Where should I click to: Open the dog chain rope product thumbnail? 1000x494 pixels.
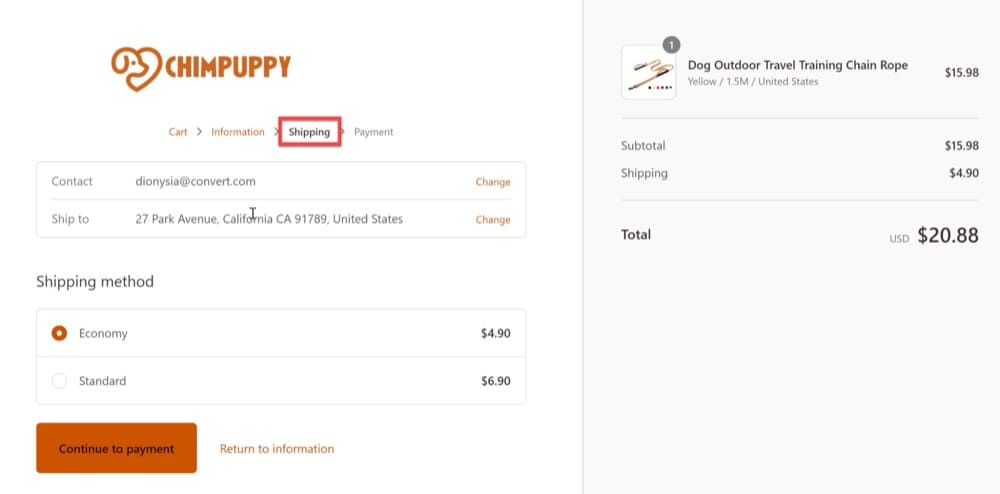tap(648, 72)
